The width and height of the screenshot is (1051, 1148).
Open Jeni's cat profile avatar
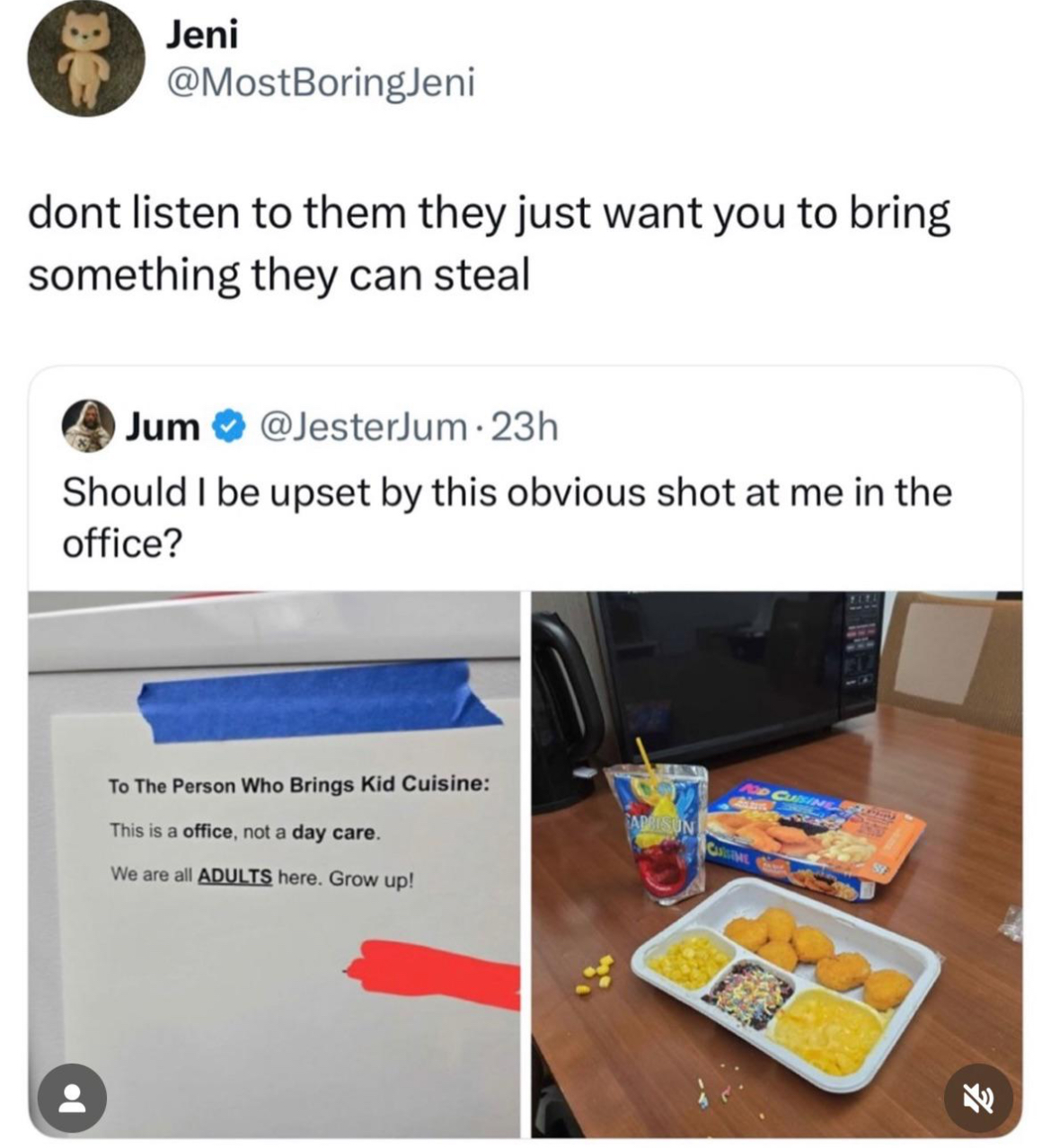click(x=86, y=58)
